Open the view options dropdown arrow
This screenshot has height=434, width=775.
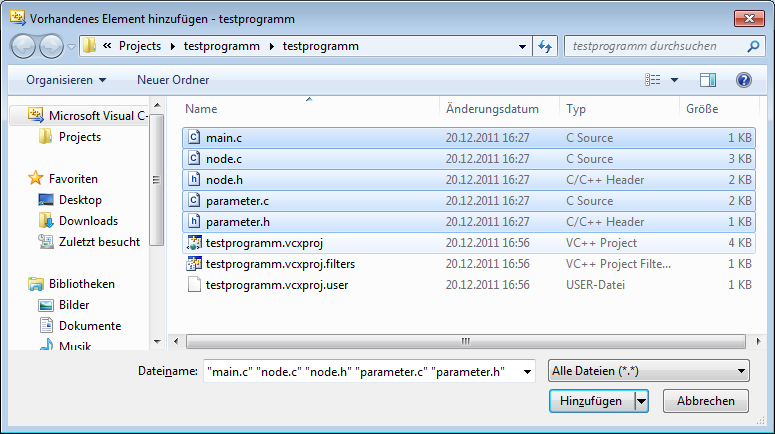coord(674,80)
